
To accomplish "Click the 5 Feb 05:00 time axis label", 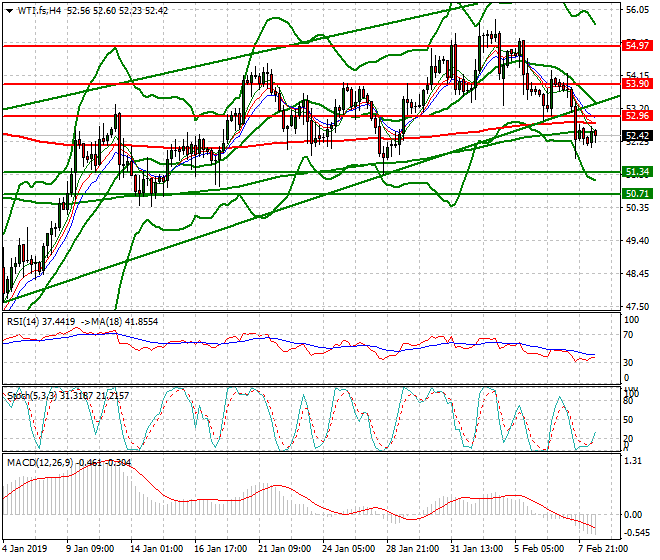I will click(540, 549).
